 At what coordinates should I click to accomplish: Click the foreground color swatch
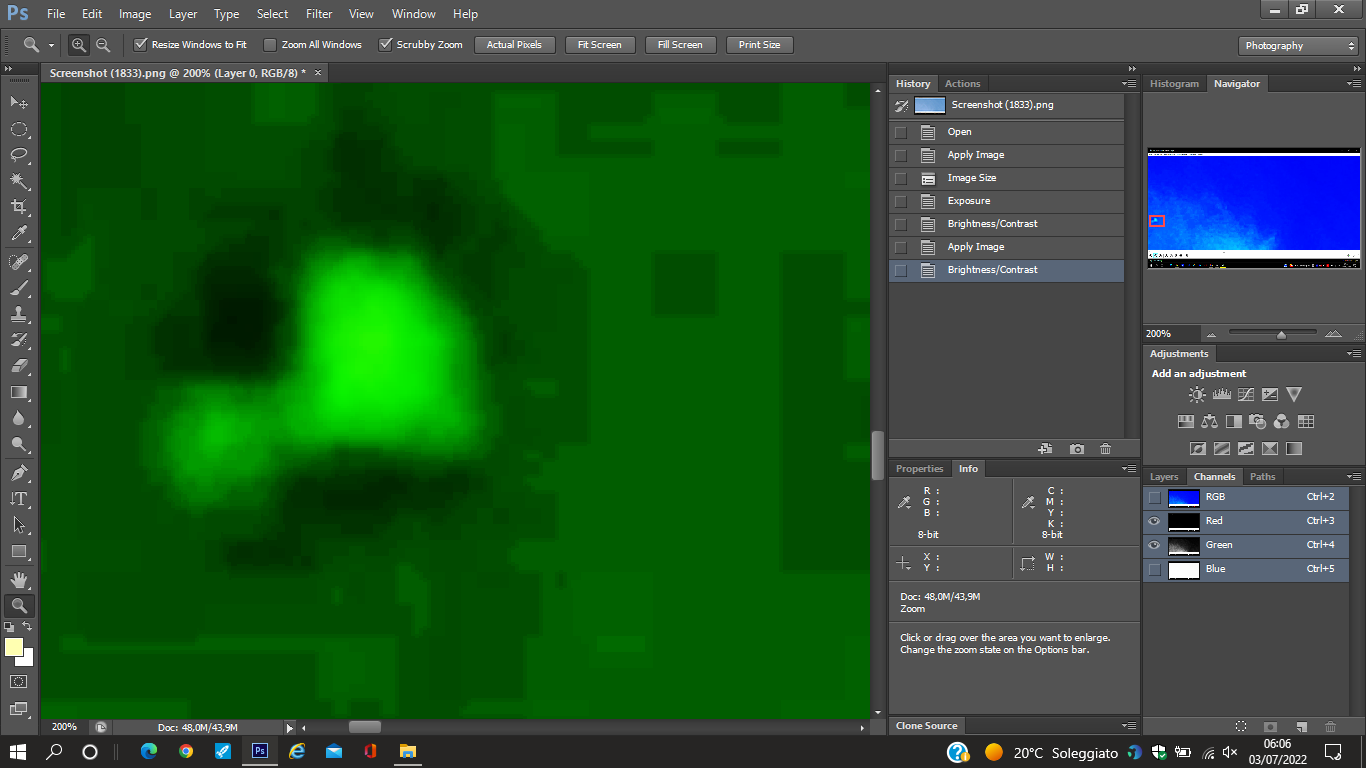14,647
